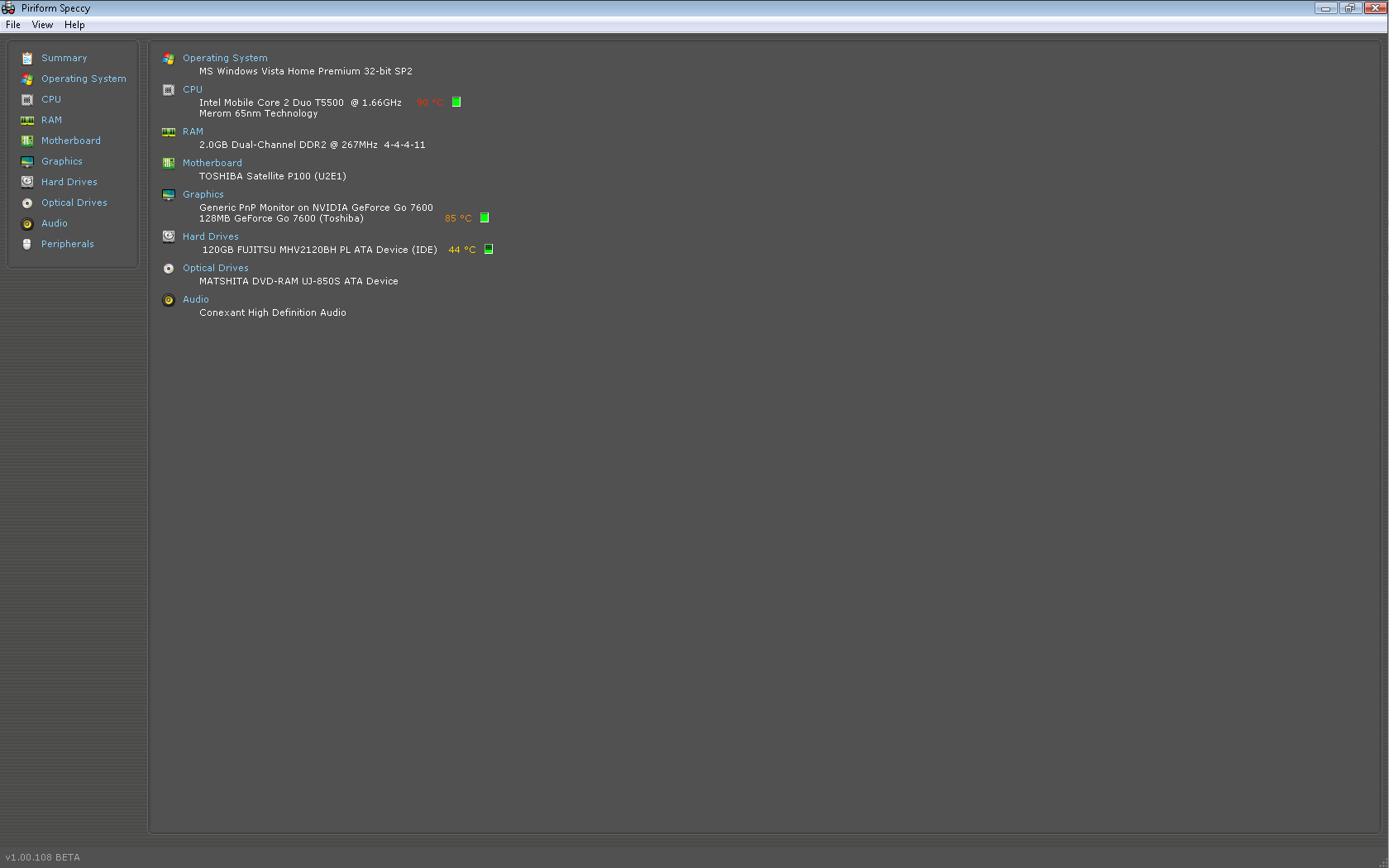The height and width of the screenshot is (868, 1389).
Task: Click the Operating System heading link in summary
Action: (x=225, y=58)
